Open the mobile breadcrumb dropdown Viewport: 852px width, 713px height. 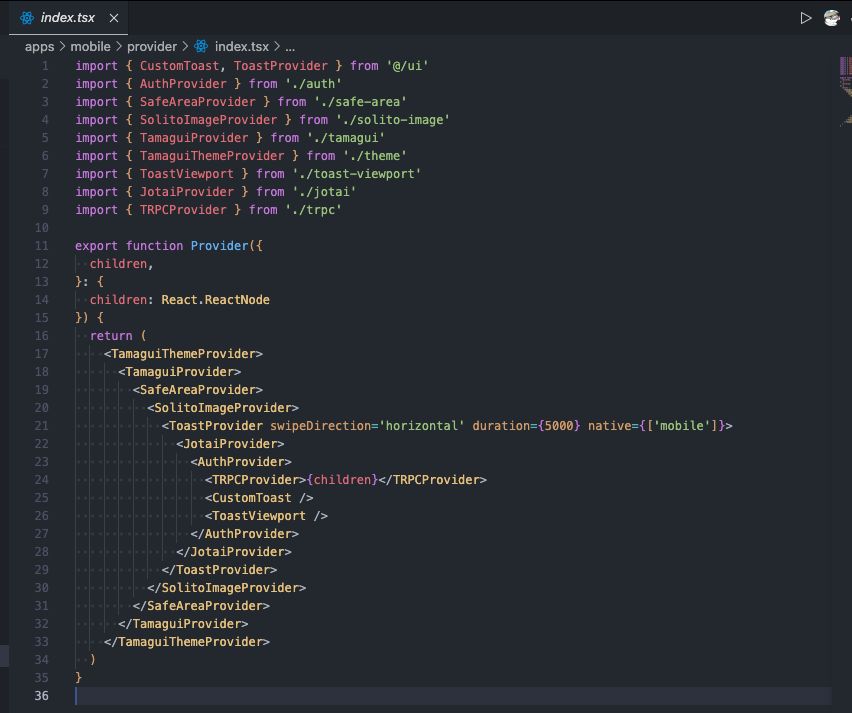coord(90,46)
